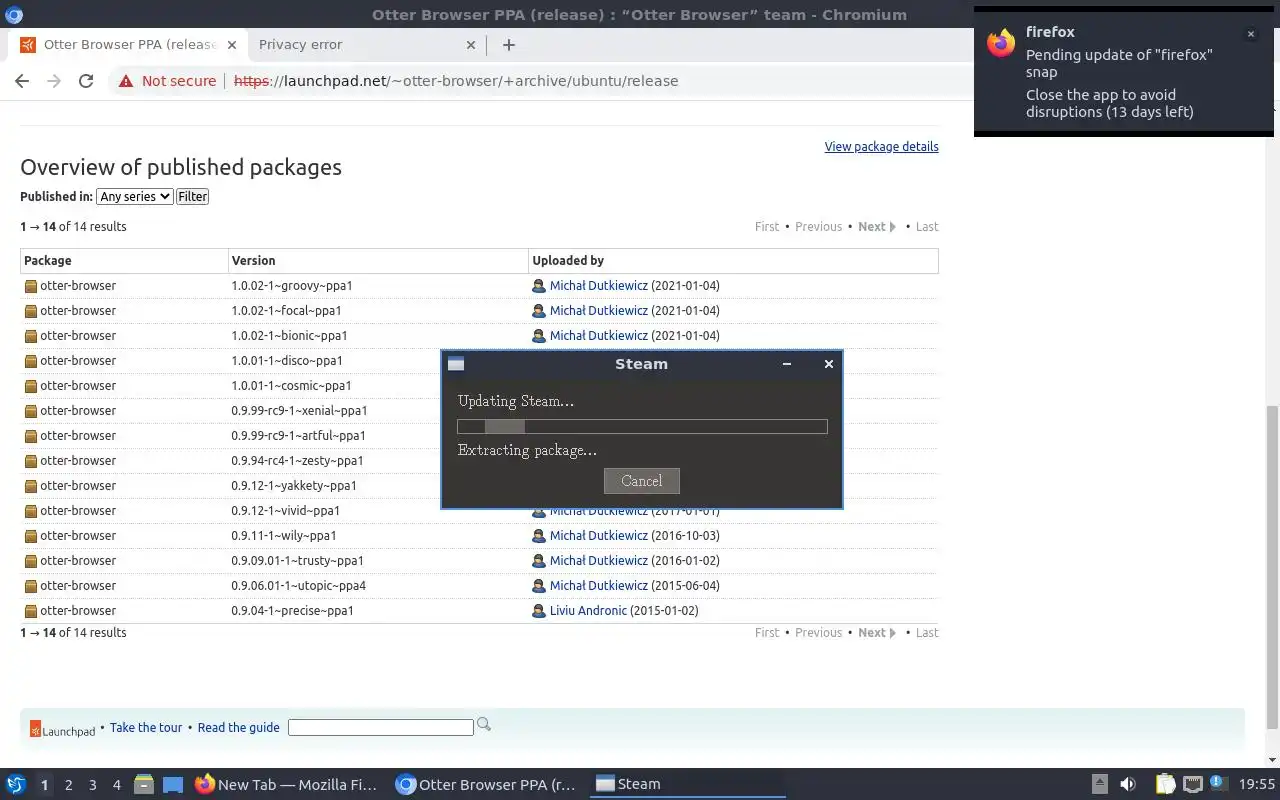Viewport: 1280px width, 800px height.
Task: Open Michał Dutkiewicz link in groovy row
Action: pyautogui.click(x=598, y=285)
